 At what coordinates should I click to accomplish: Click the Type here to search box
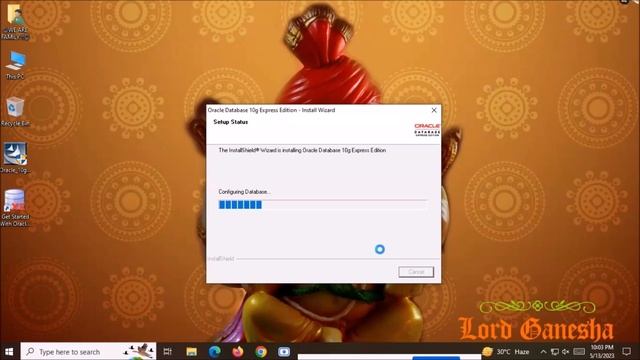point(89,351)
